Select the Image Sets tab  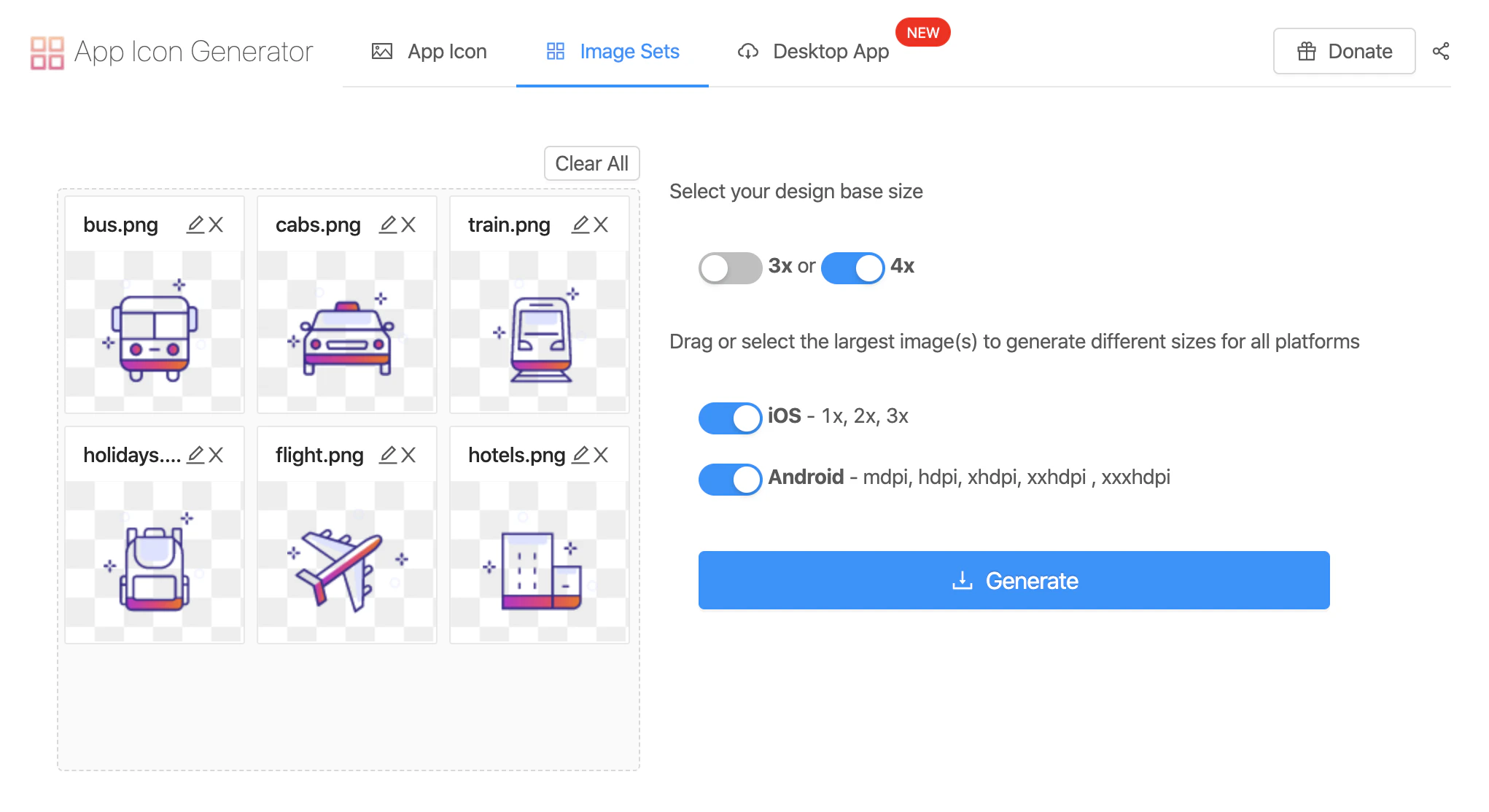613,52
